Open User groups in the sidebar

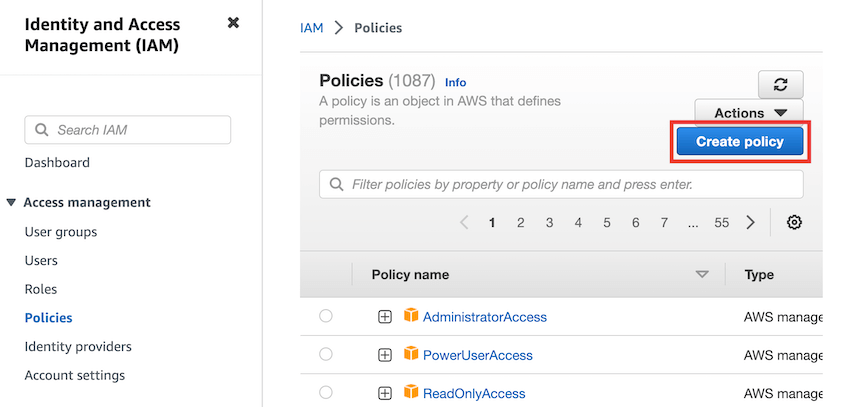61,232
